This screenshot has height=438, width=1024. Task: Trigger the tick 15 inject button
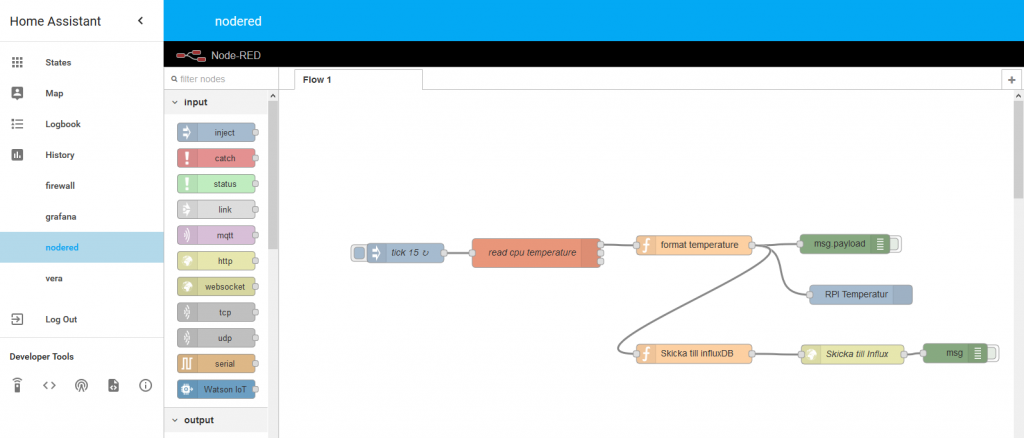point(359,253)
